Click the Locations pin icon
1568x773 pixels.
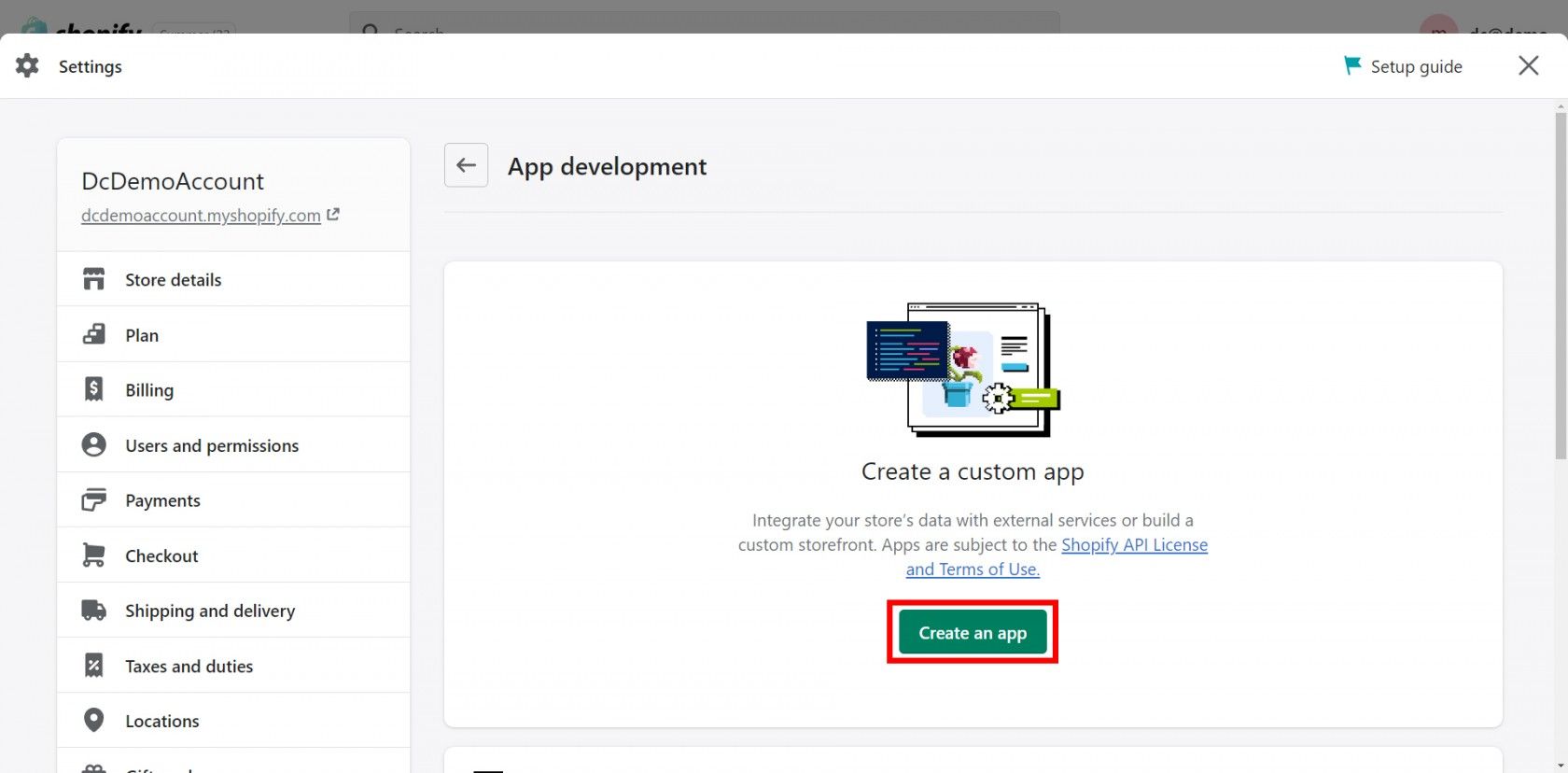(94, 720)
